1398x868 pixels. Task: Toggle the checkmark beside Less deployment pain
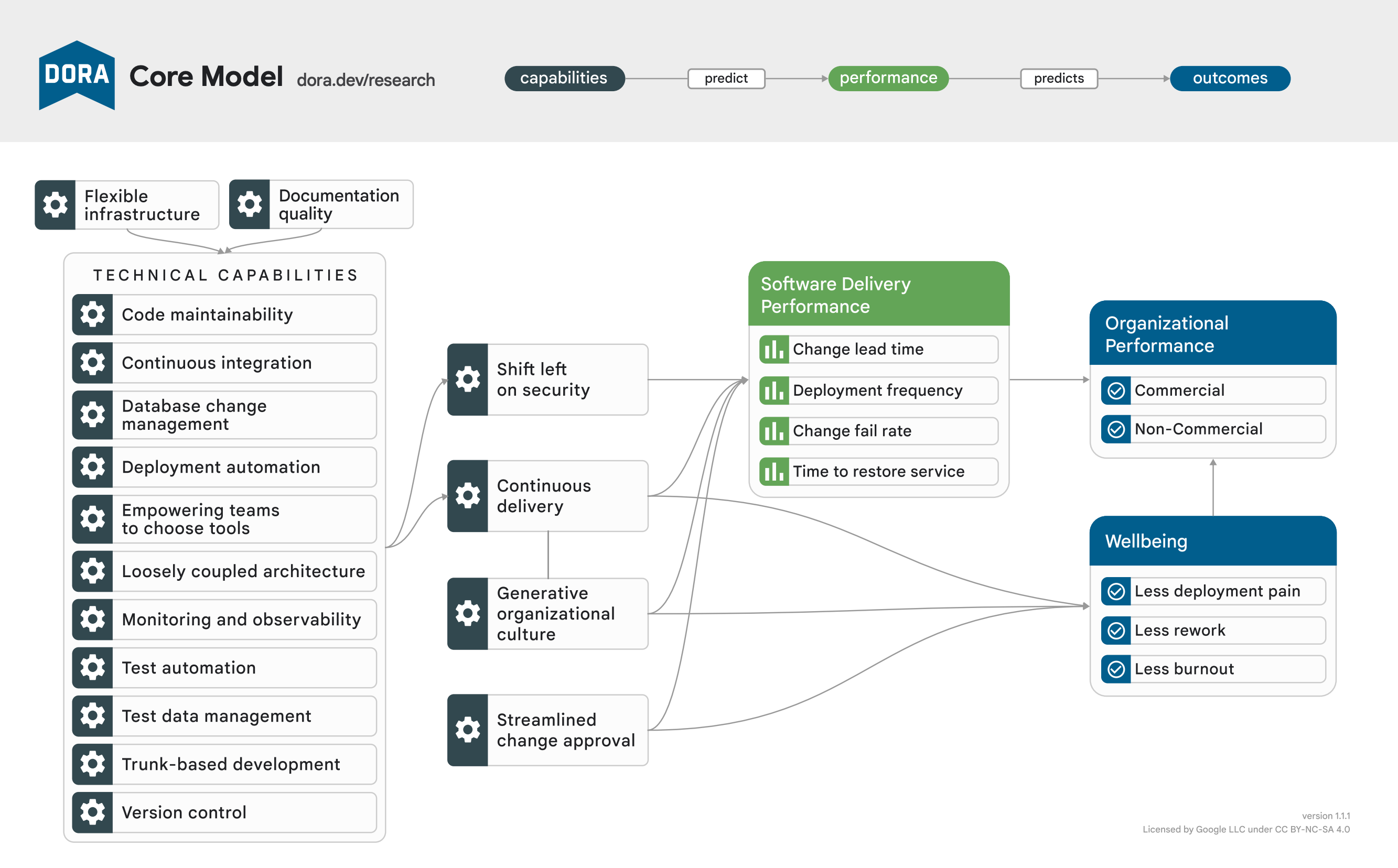pos(1115,591)
